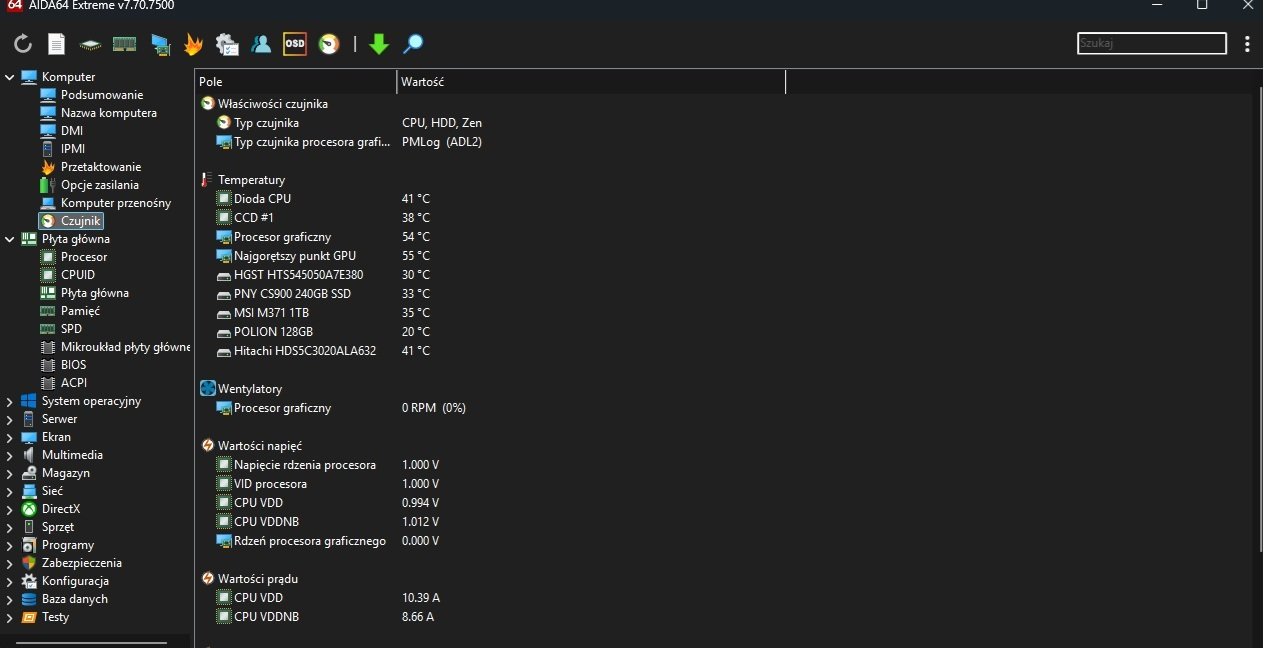Click the Pole column header
This screenshot has width=1266, height=648.
295,82
